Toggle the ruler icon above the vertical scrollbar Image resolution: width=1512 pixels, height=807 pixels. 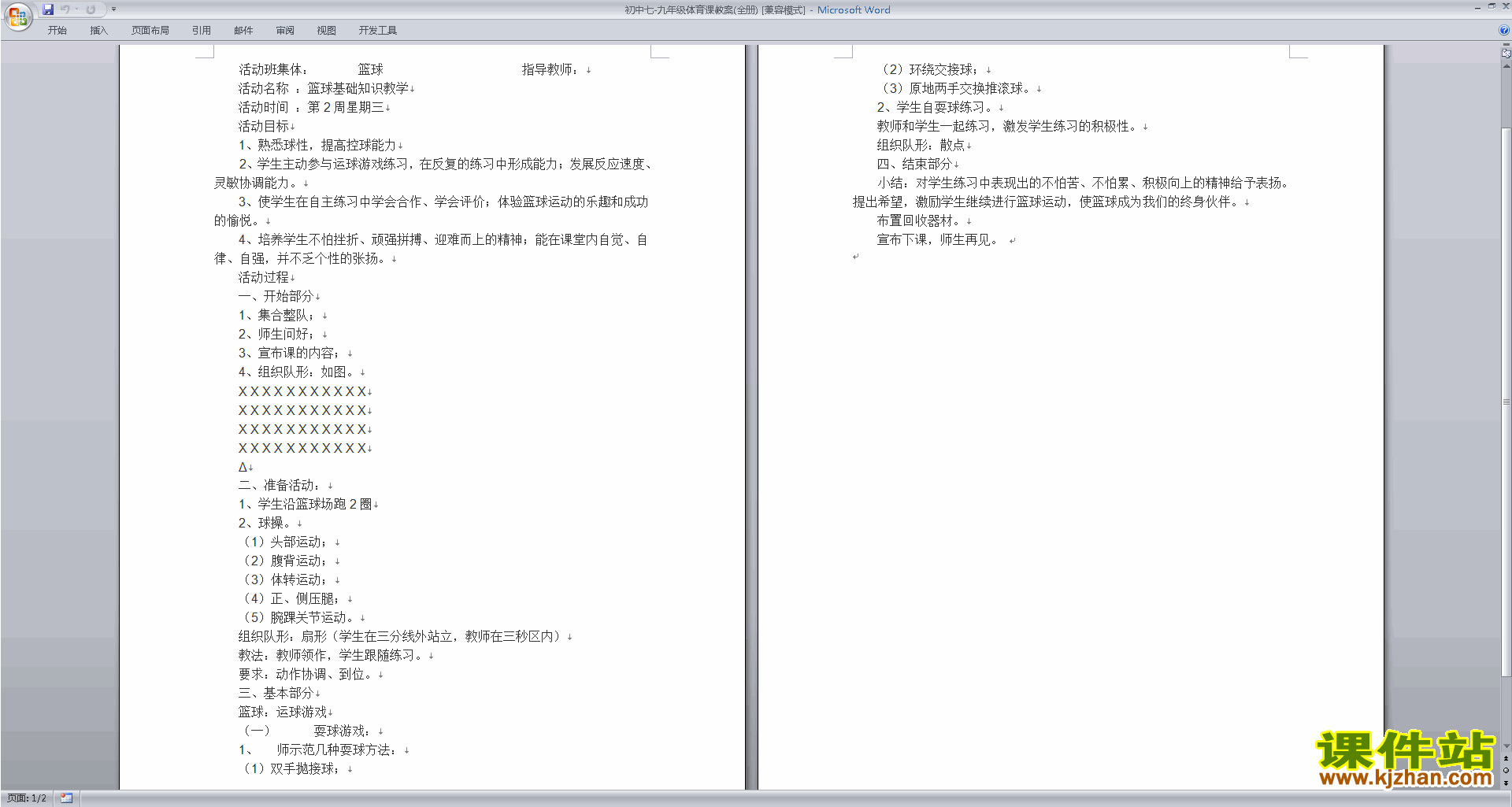(1506, 54)
